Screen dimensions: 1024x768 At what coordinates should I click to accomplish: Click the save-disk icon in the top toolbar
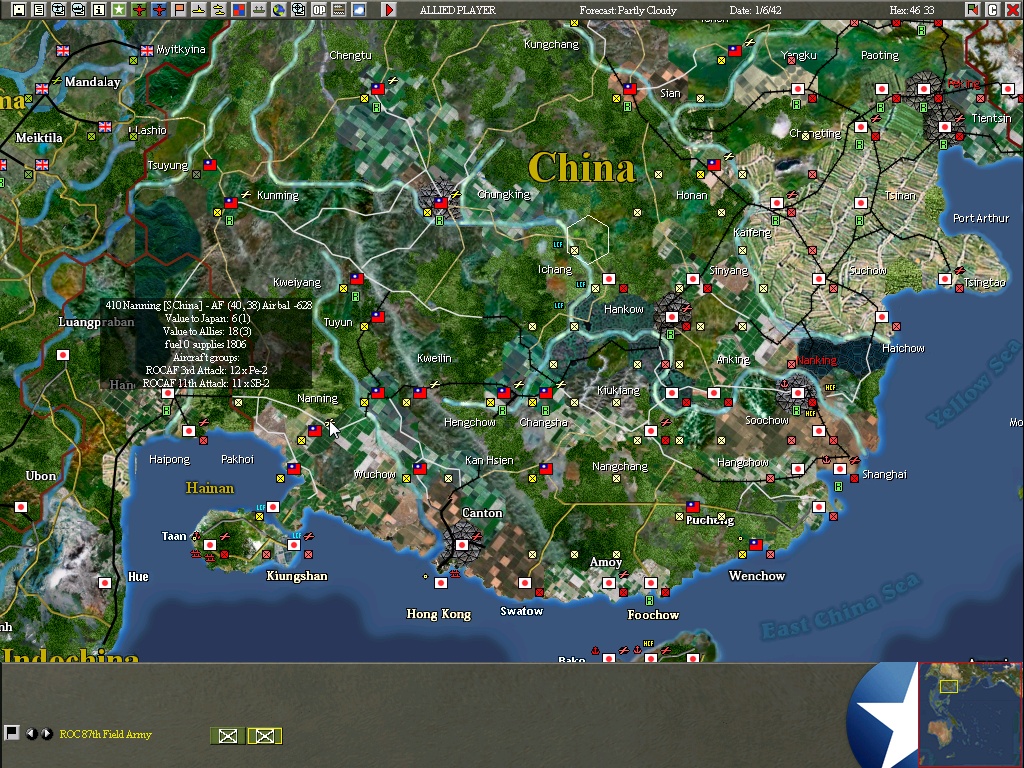(x=19, y=9)
